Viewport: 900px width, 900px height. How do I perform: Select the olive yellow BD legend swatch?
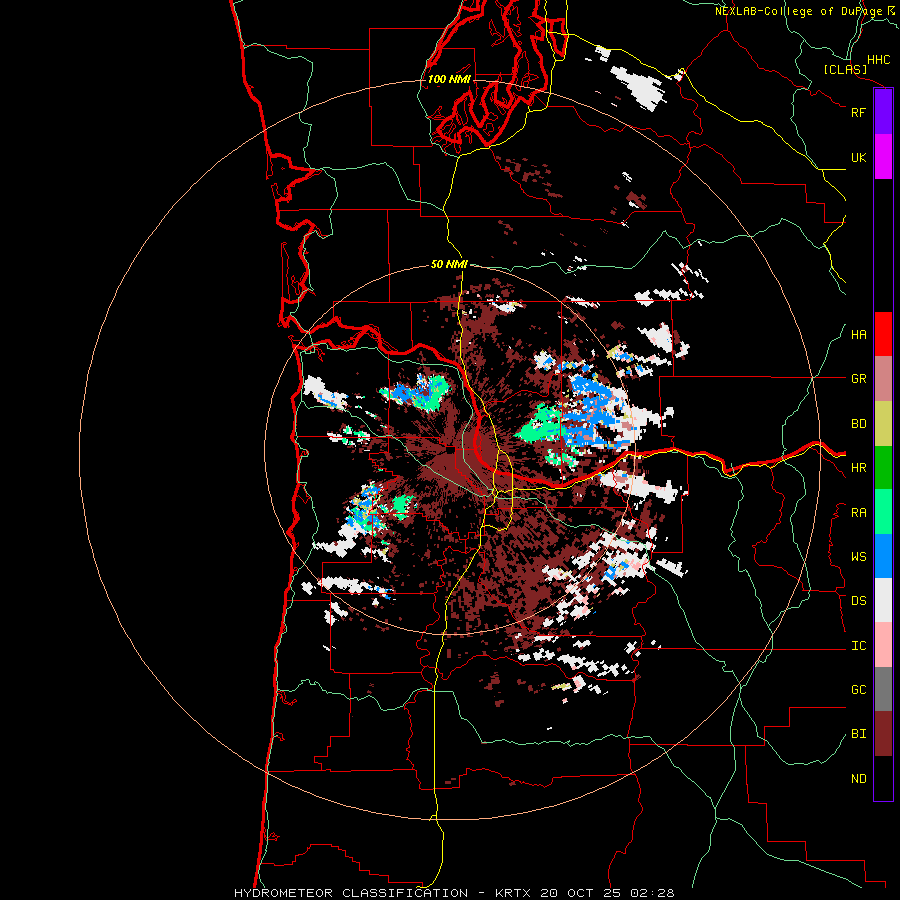[x=883, y=423]
